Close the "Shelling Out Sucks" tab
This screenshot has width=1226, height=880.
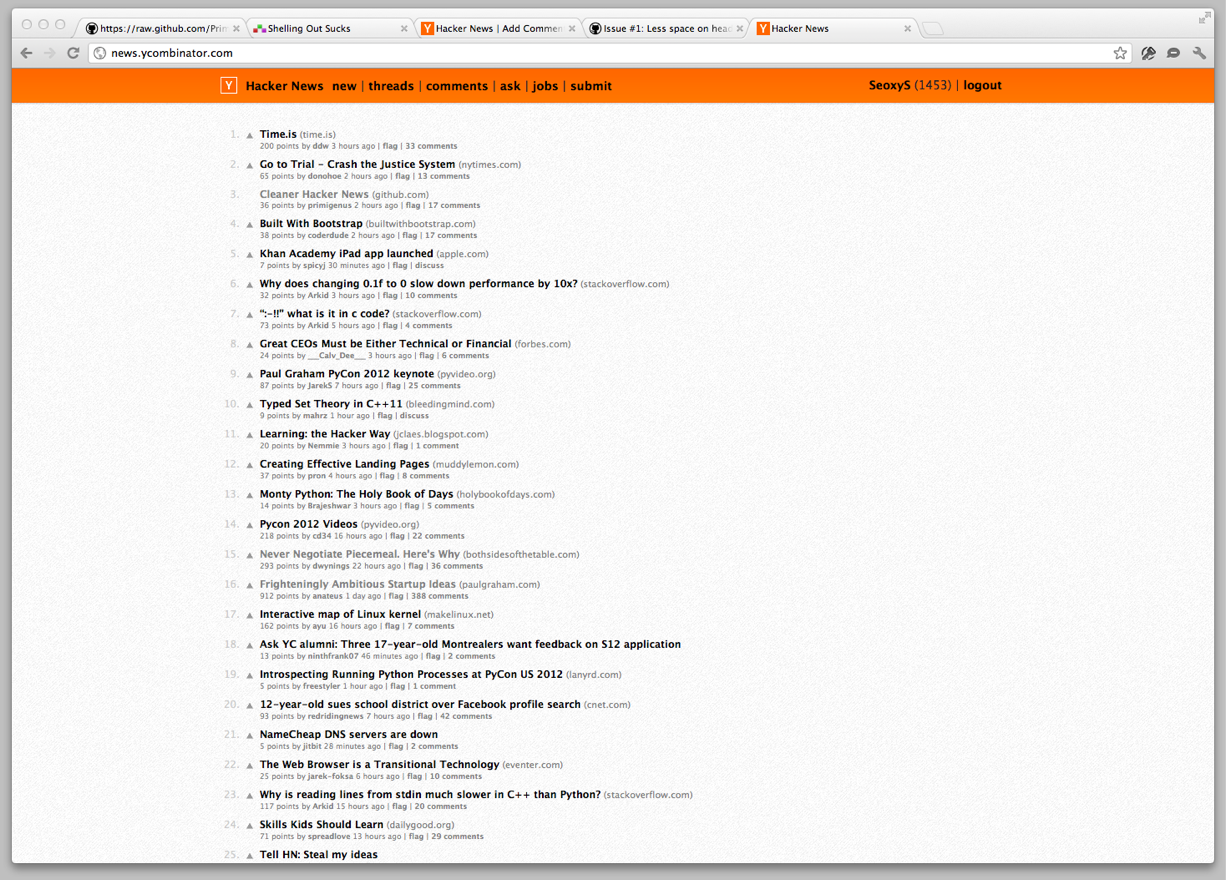[x=404, y=29]
